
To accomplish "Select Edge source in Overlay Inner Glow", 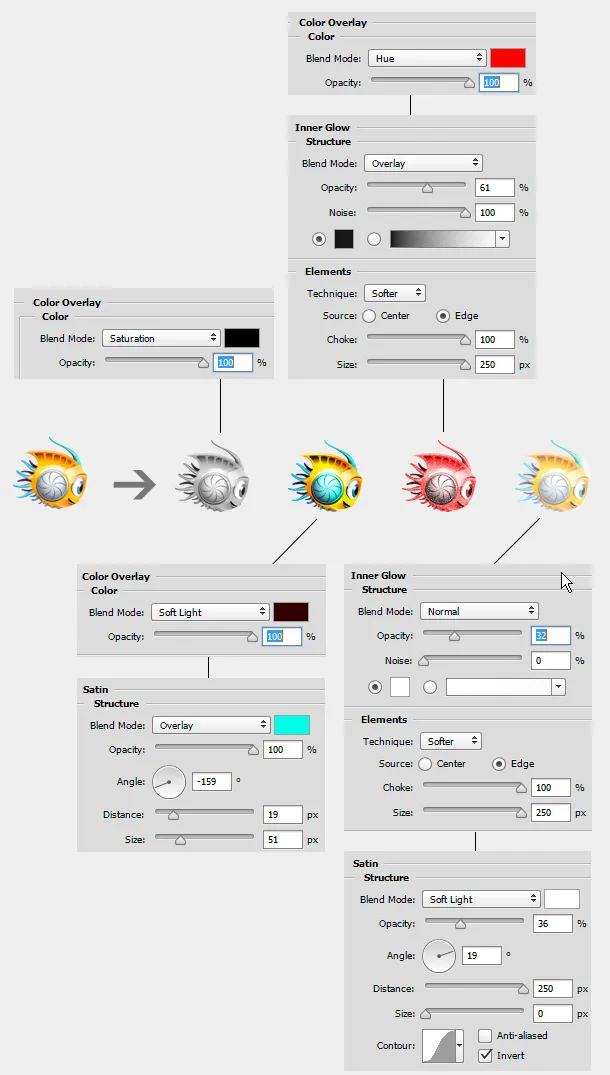I will pyautogui.click(x=443, y=316).
